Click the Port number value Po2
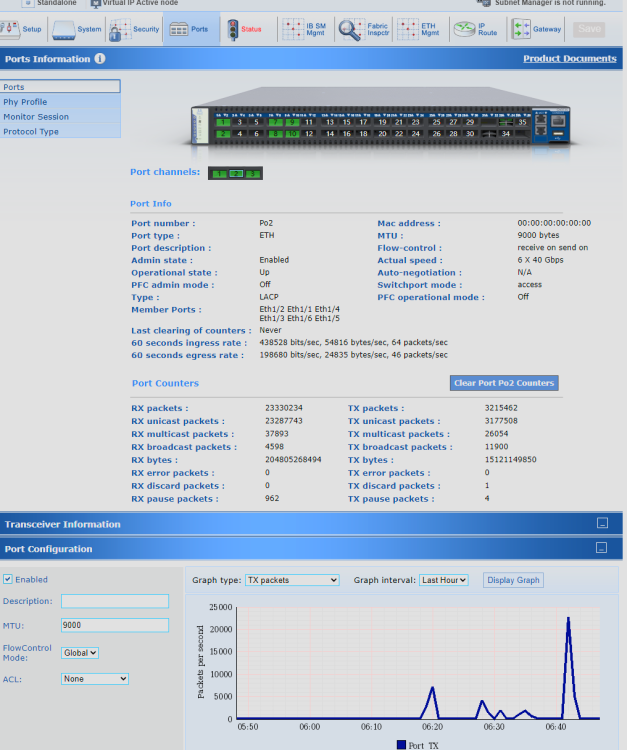Screen dimensions: 627x750 tap(266, 223)
